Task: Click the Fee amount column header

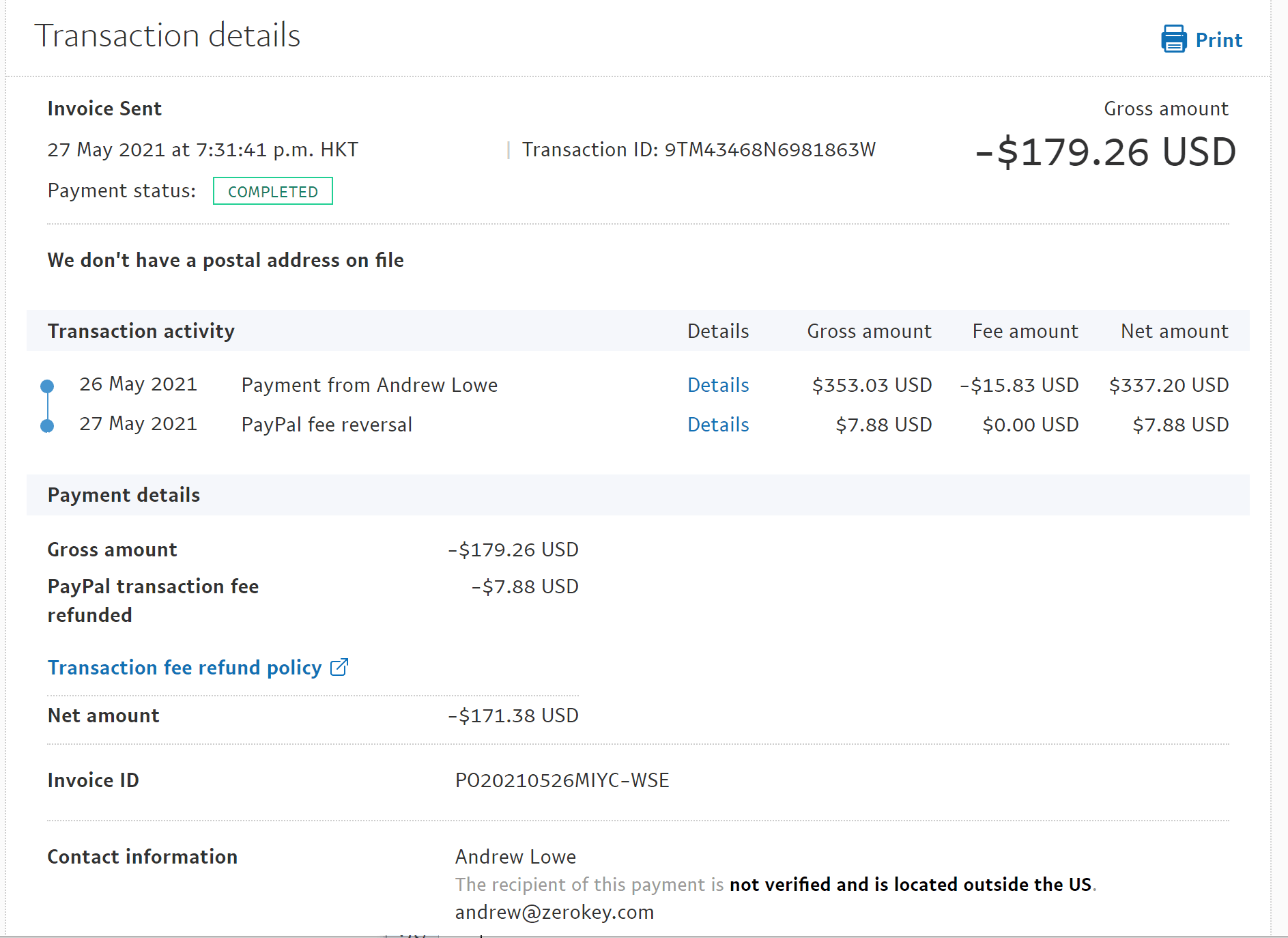Action: click(1025, 331)
